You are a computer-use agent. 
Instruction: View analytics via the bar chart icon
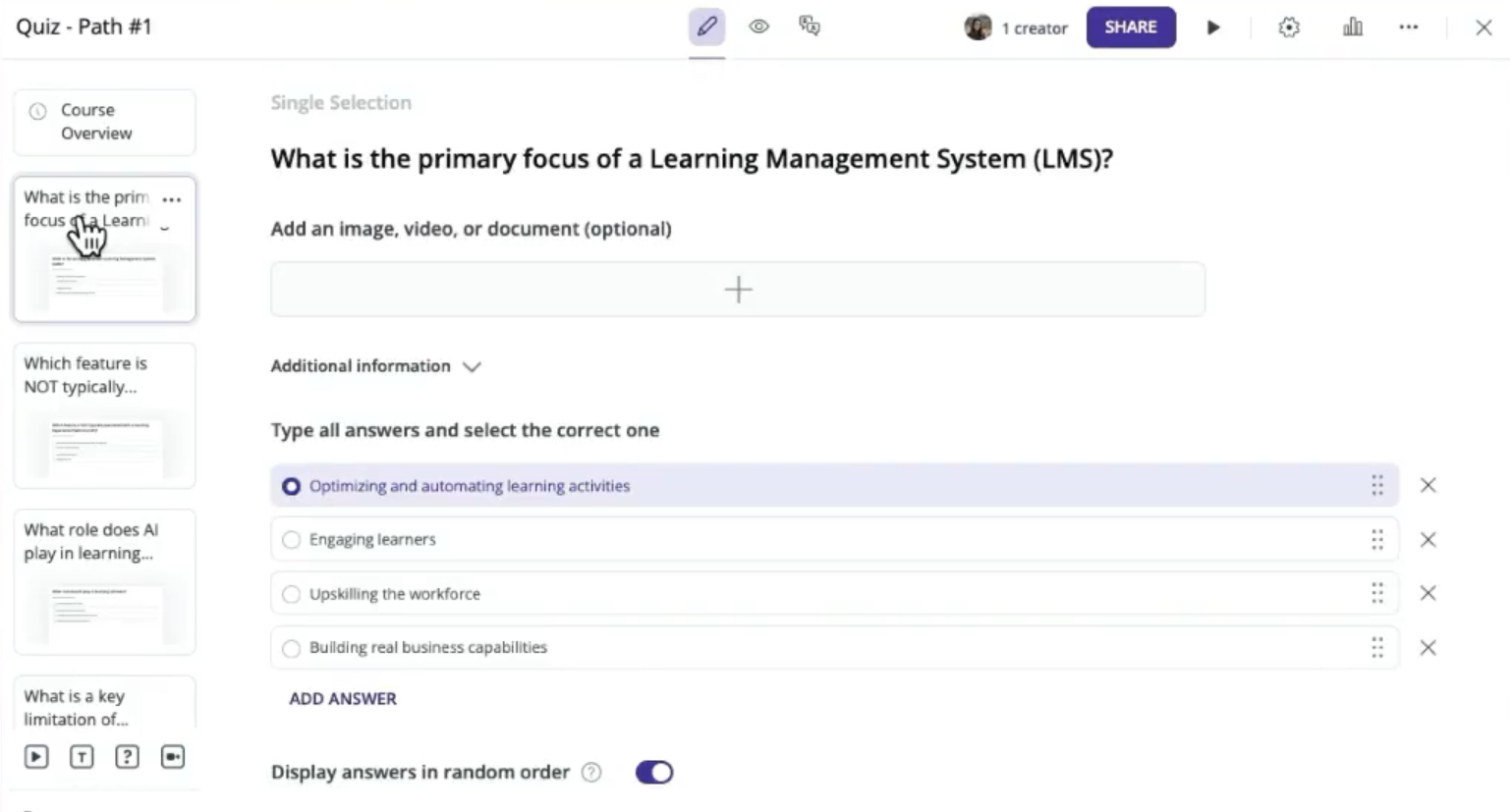tap(1352, 27)
